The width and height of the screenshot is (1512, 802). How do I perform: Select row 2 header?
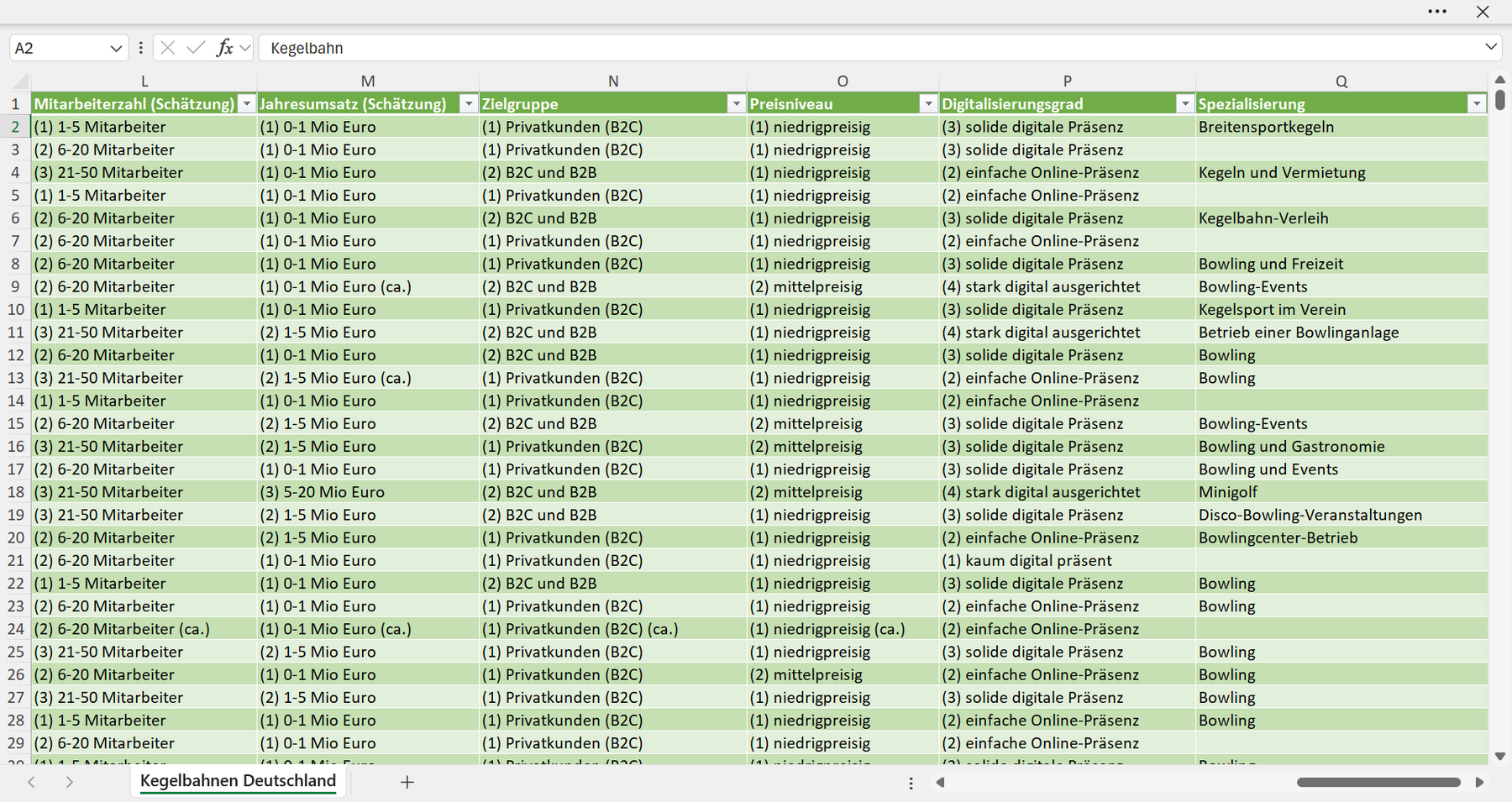pos(16,127)
